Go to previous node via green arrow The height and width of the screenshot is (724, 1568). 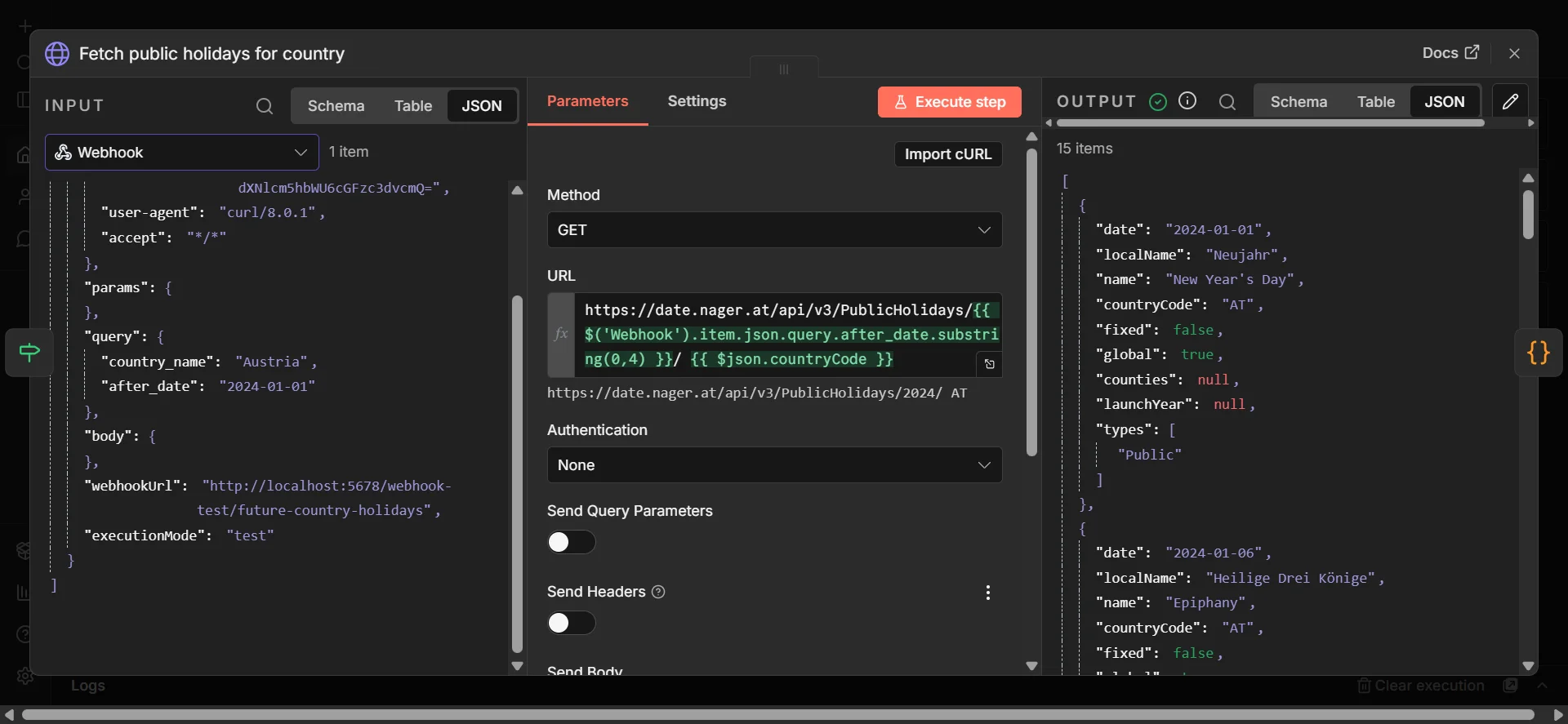29,353
